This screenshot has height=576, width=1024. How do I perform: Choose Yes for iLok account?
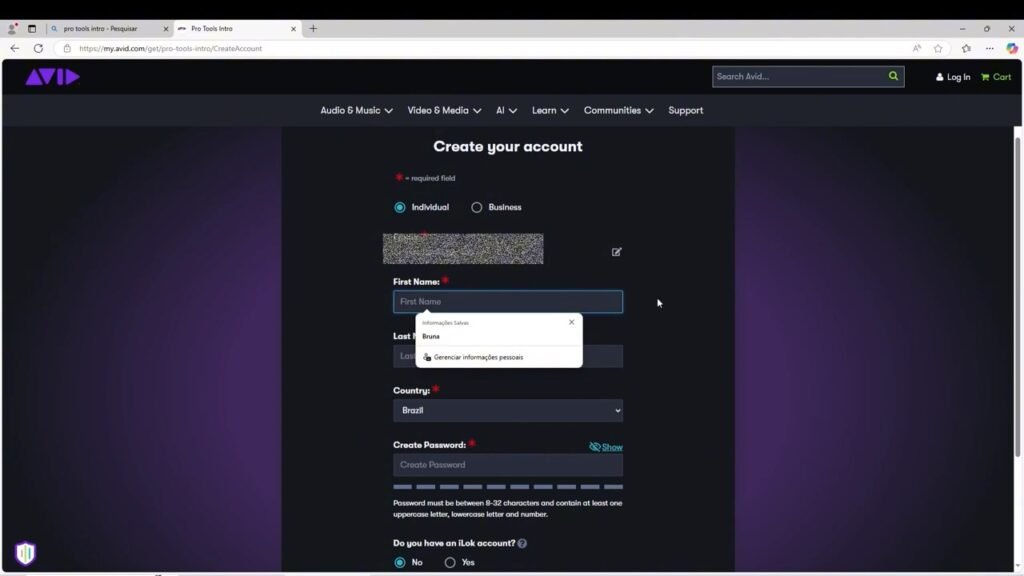click(450, 562)
